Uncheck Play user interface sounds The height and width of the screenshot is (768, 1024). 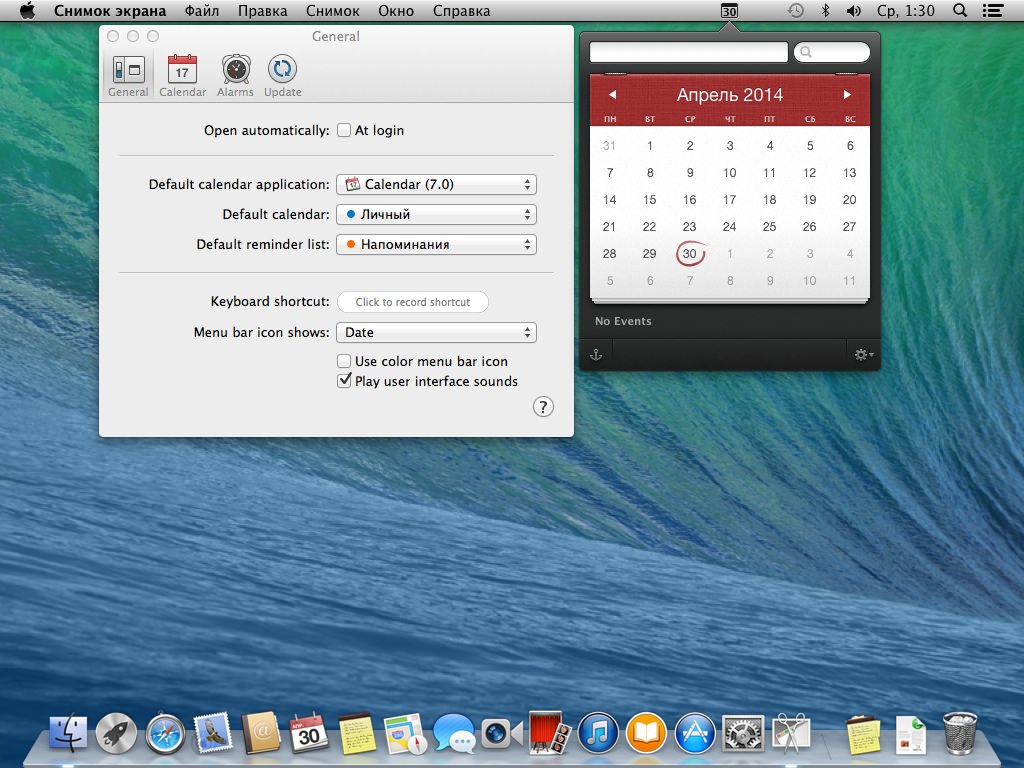344,381
